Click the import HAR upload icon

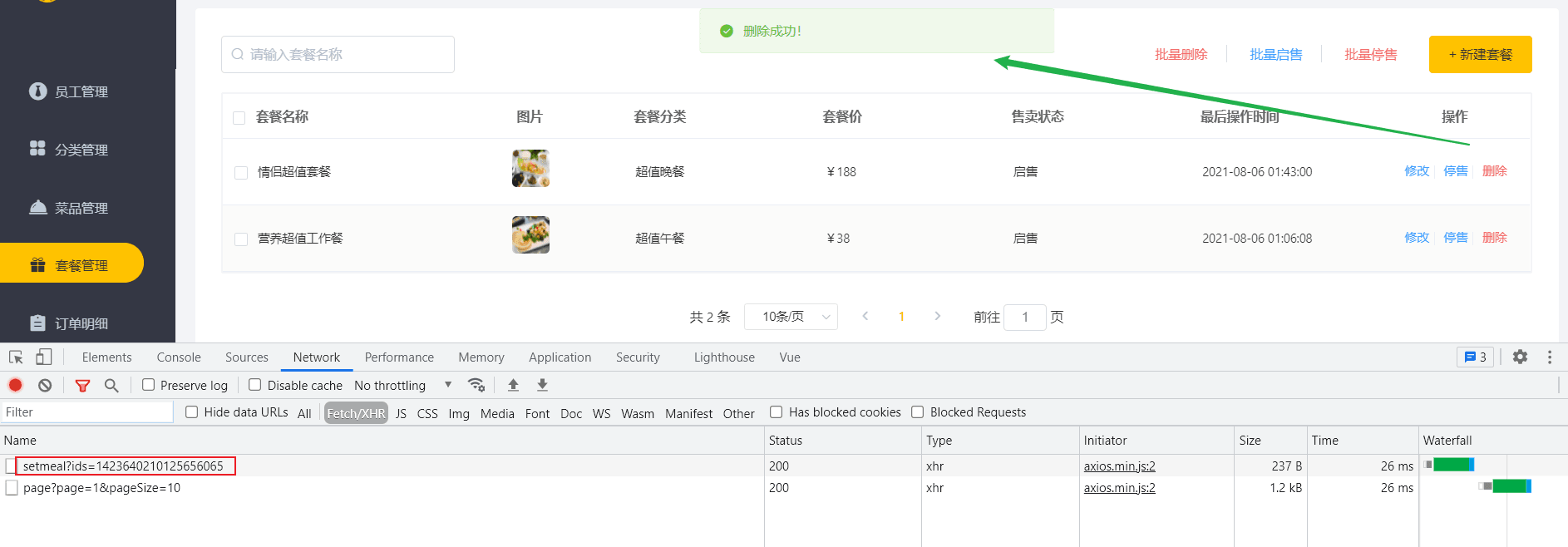pyautogui.click(x=513, y=385)
